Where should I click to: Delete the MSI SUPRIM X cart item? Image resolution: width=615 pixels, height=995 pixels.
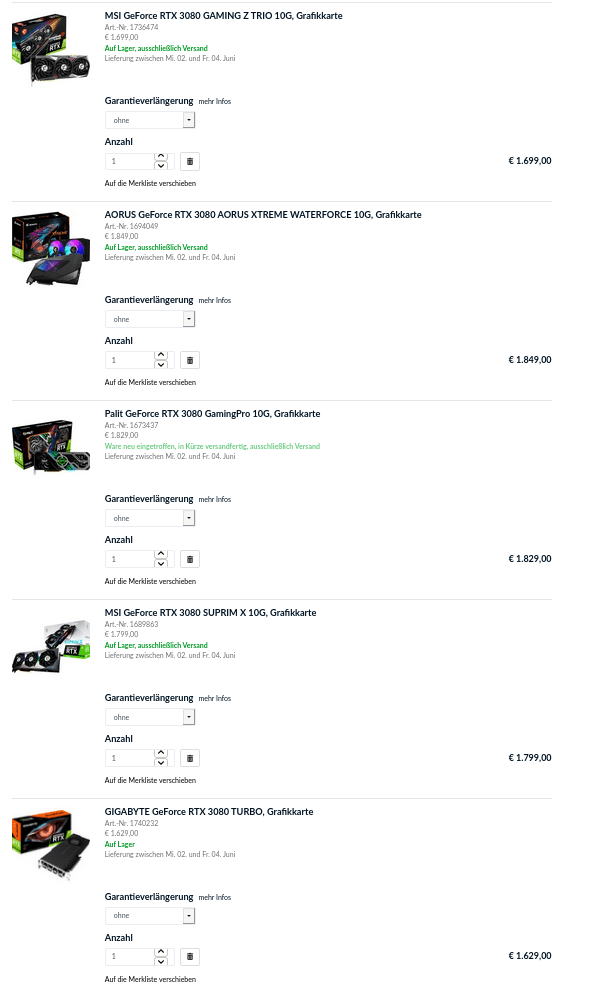click(x=191, y=758)
